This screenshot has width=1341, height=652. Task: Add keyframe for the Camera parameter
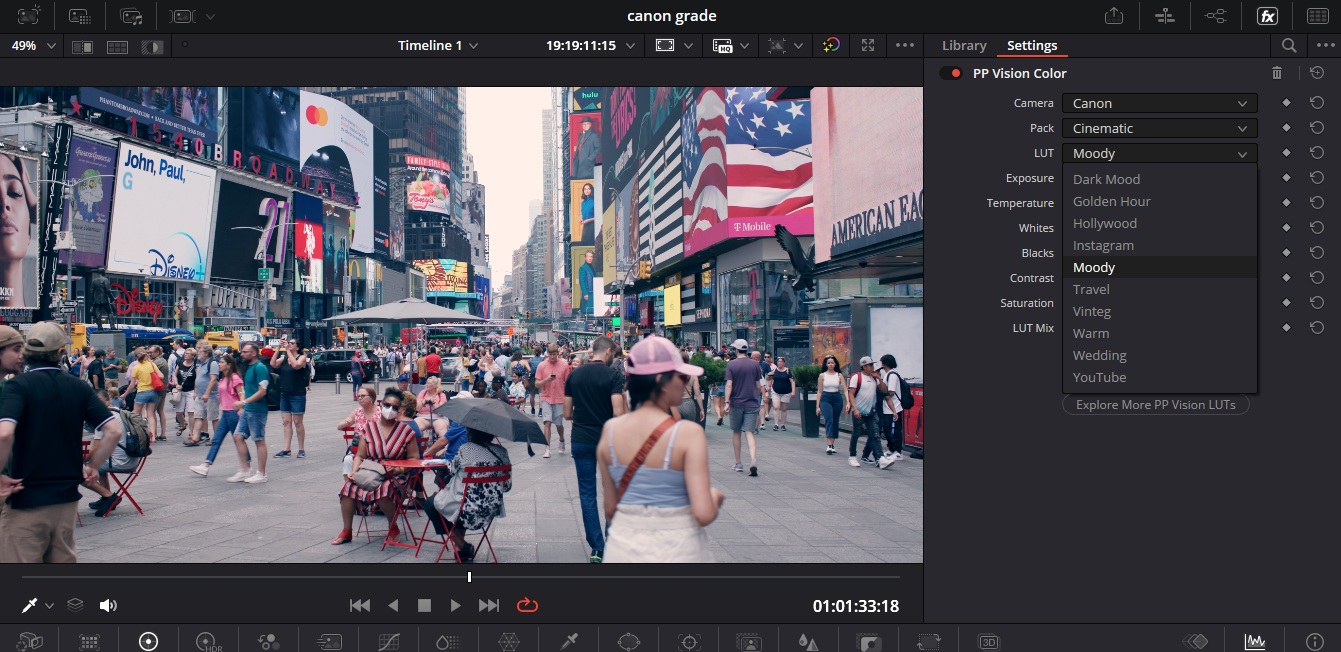(x=1287, y=103)
